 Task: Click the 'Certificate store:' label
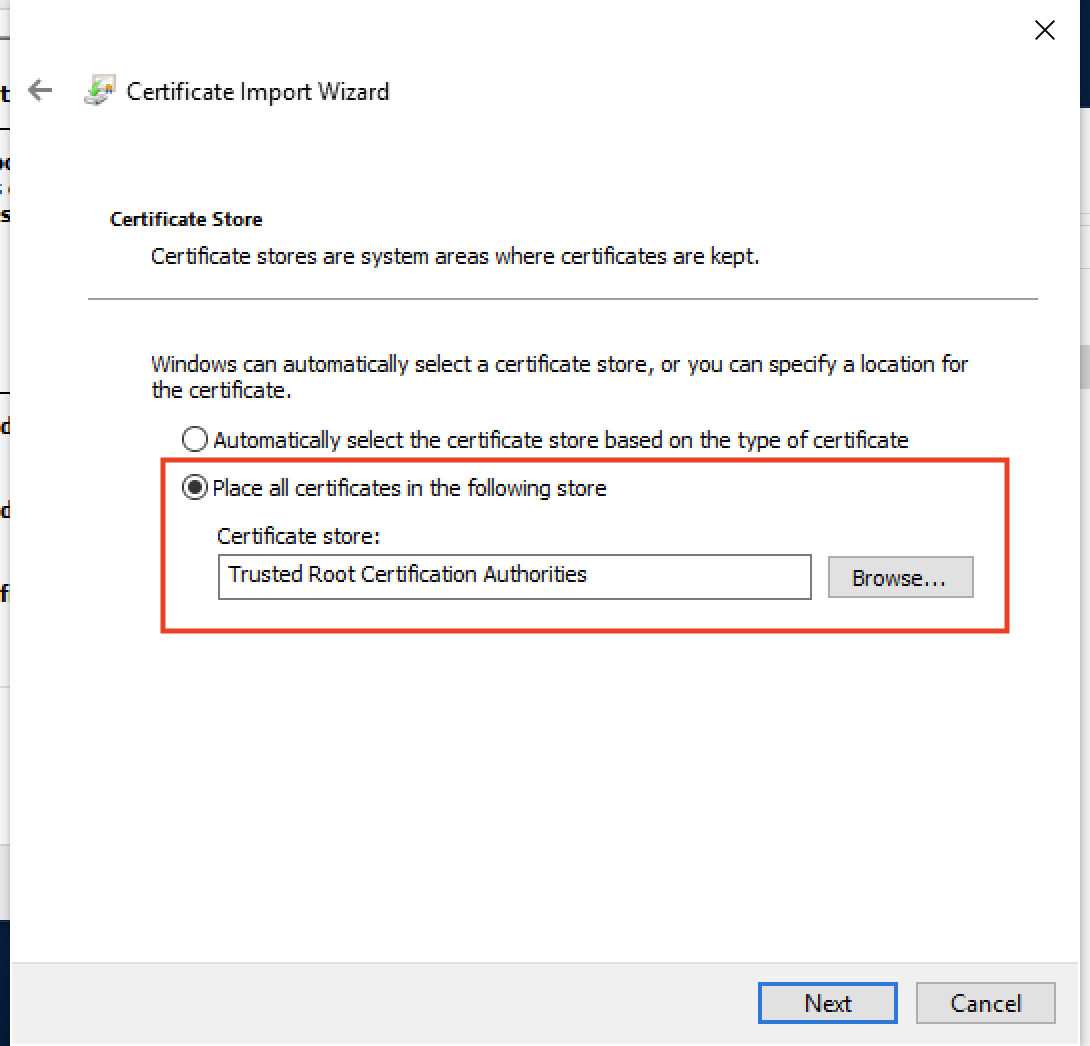pos(298,536)
